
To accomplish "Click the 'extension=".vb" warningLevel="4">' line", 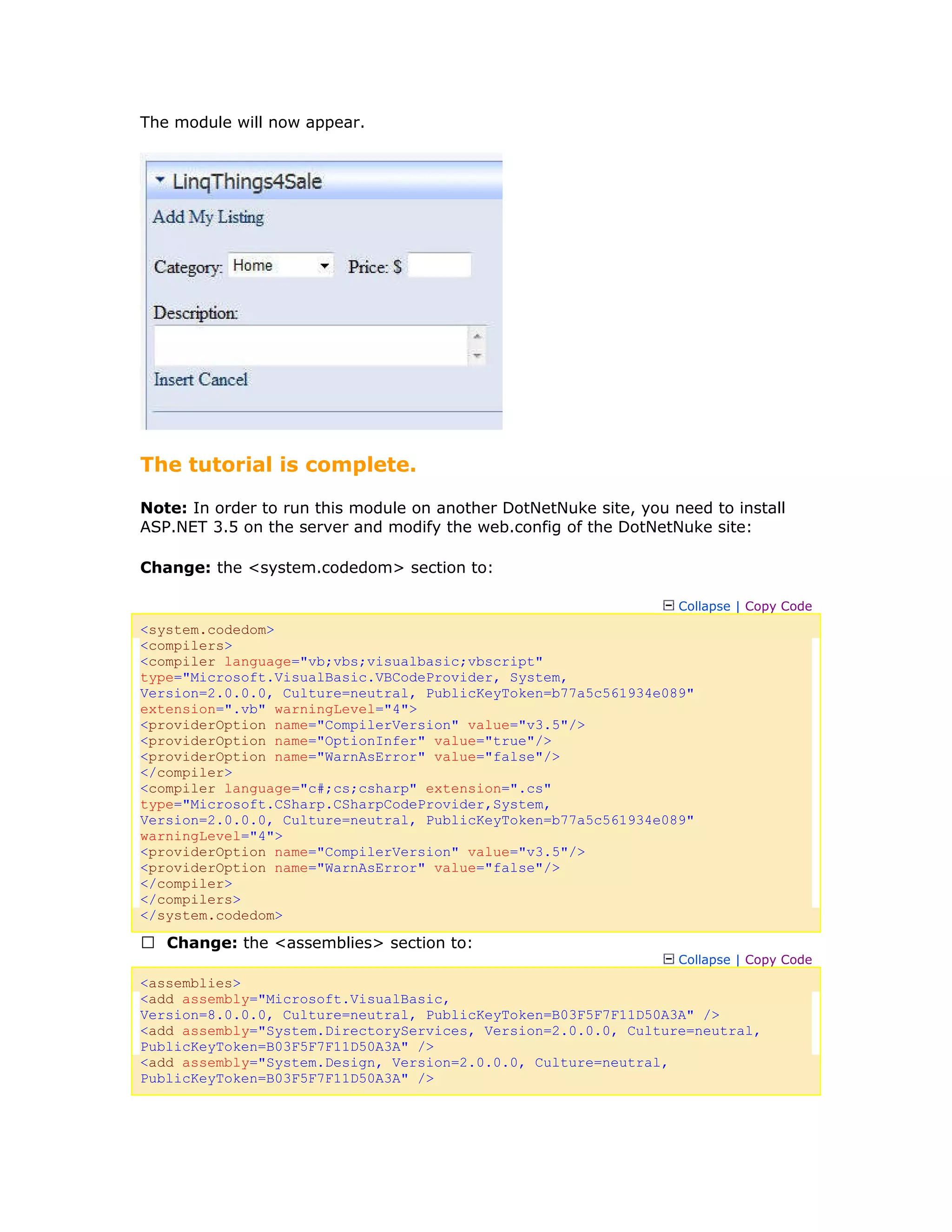I will point(278,709).
